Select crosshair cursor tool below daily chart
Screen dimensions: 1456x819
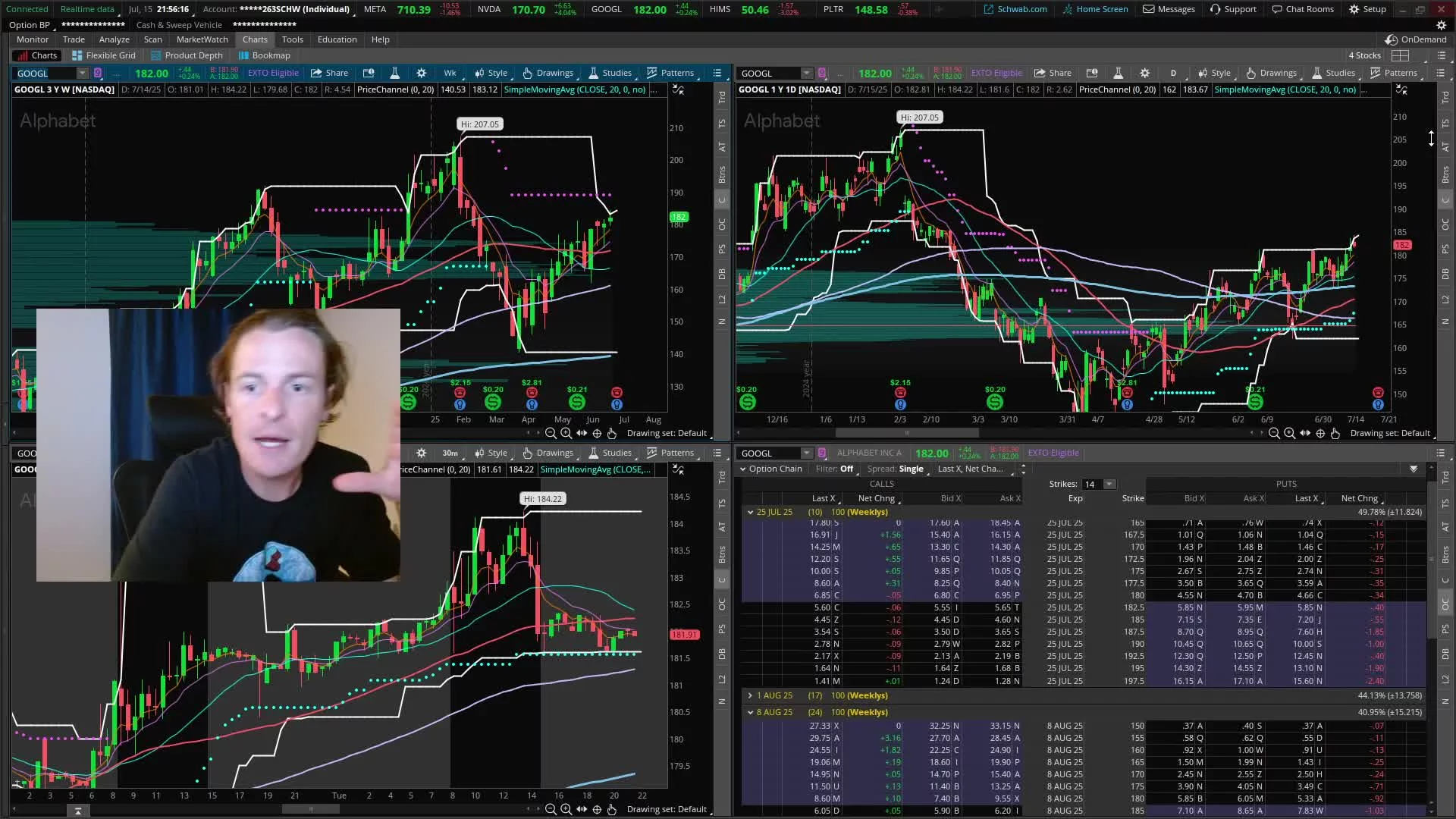(x=1320, y=433)
